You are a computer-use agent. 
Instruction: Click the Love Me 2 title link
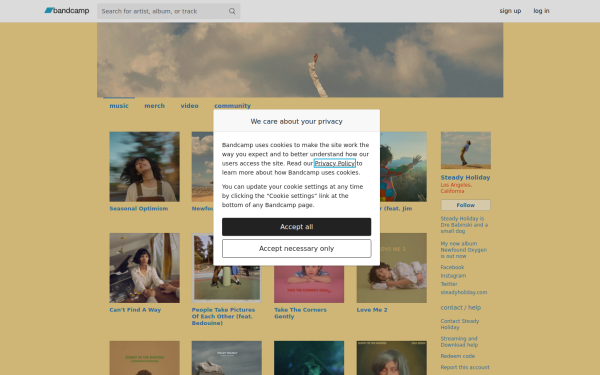click(372, 310)
